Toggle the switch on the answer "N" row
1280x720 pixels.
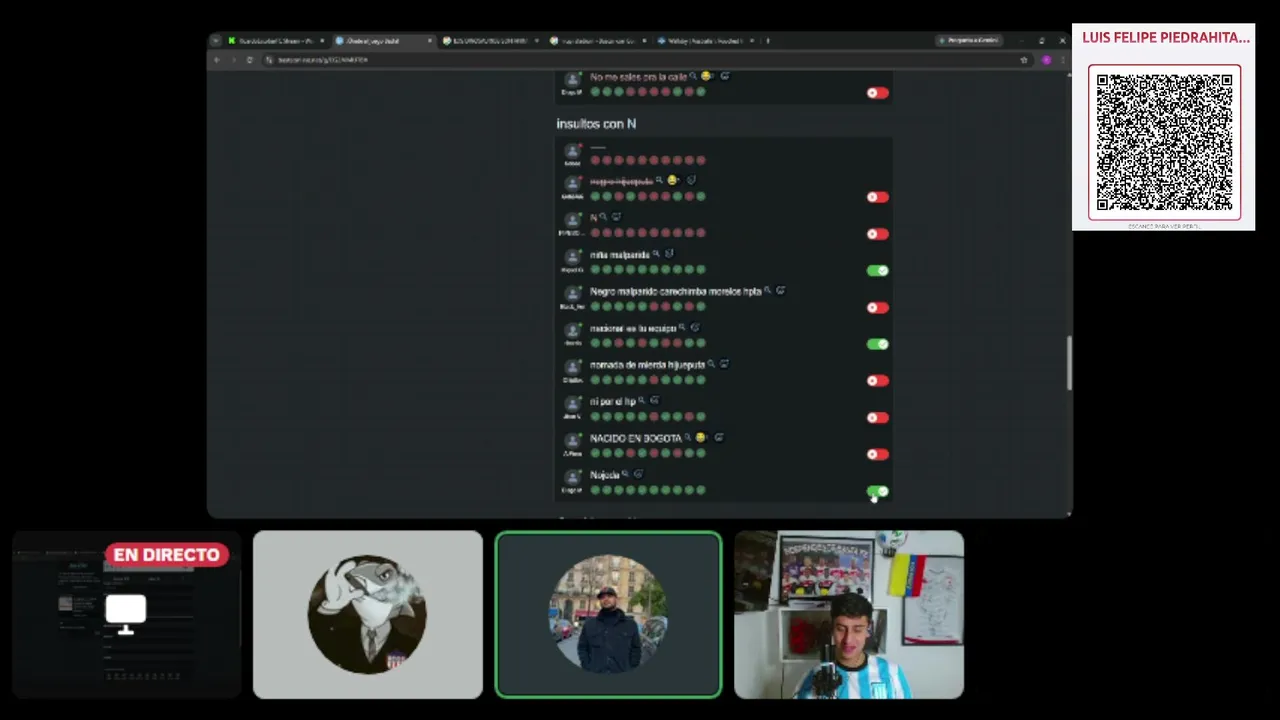coord(877,234)
